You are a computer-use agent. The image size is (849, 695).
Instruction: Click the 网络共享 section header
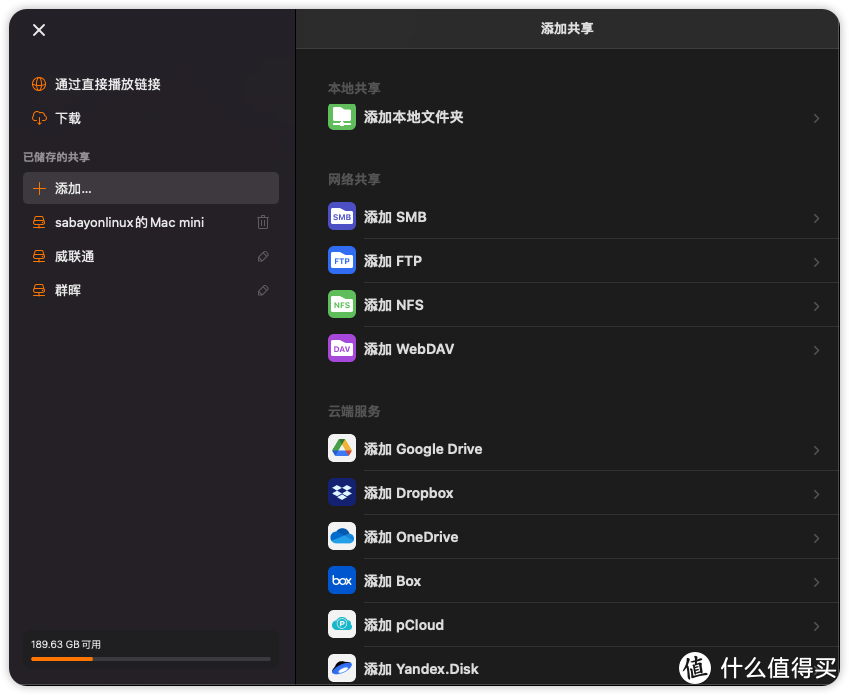pyautogui.click(x=354, y=179)
